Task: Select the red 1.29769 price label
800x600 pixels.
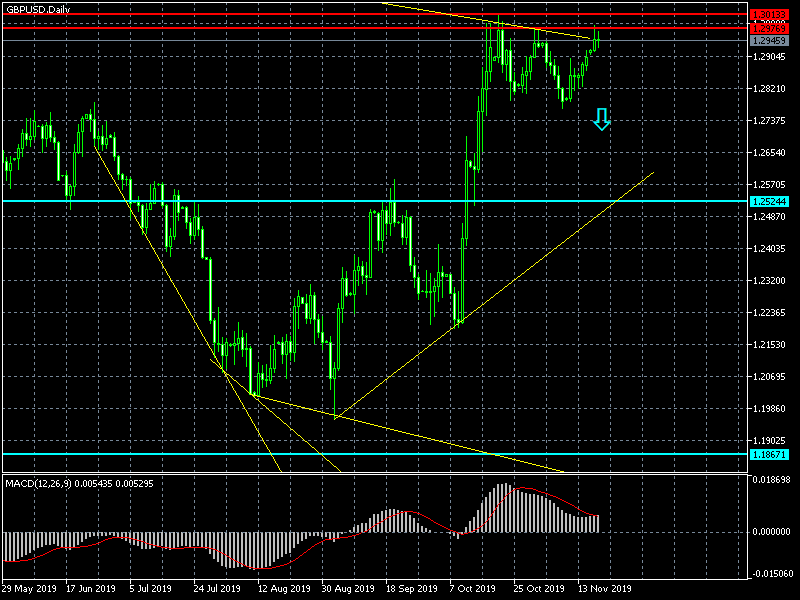Action: coord(769,29)
